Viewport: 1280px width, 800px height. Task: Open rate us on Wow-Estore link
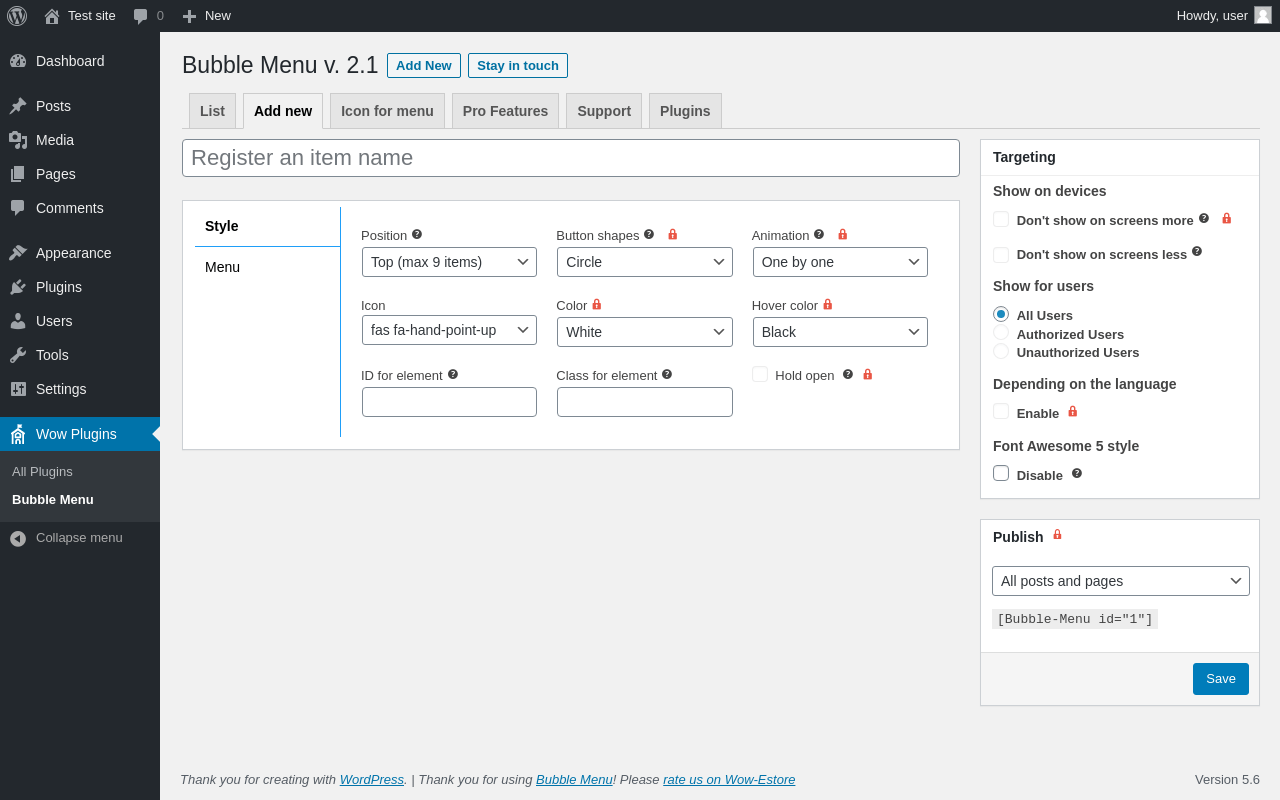click(729, 779)
